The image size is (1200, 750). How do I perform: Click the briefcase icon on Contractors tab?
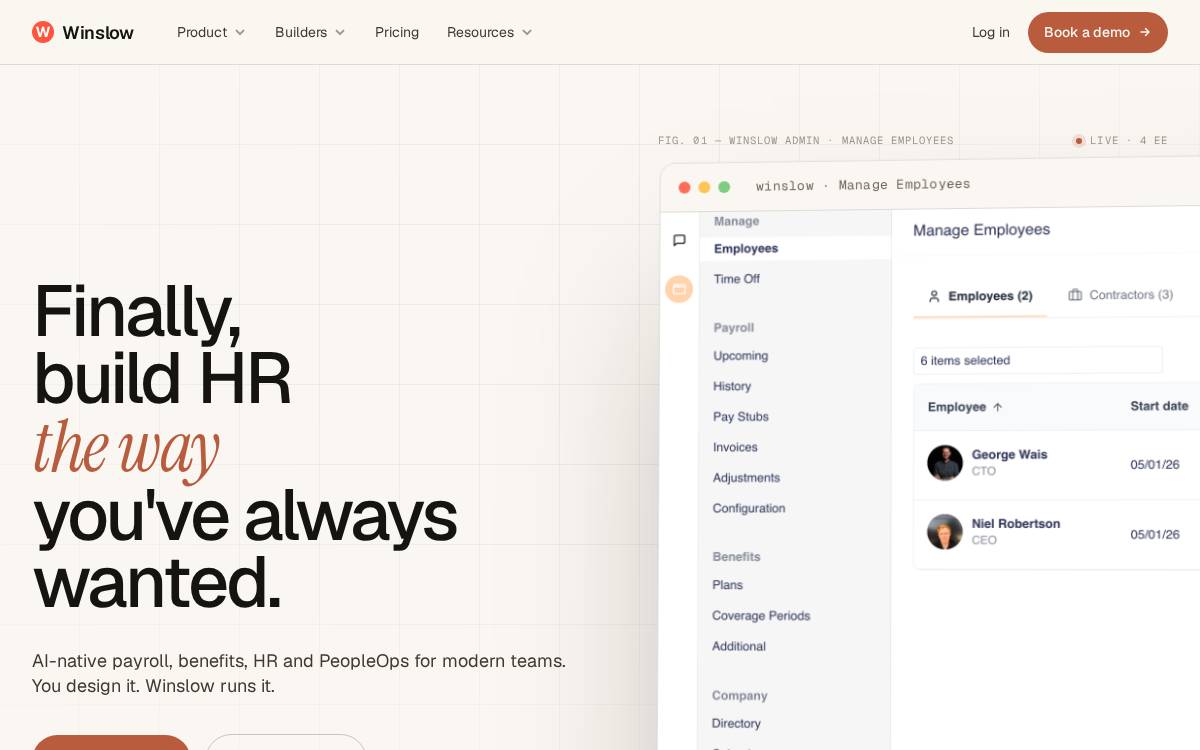[1075, 295]
